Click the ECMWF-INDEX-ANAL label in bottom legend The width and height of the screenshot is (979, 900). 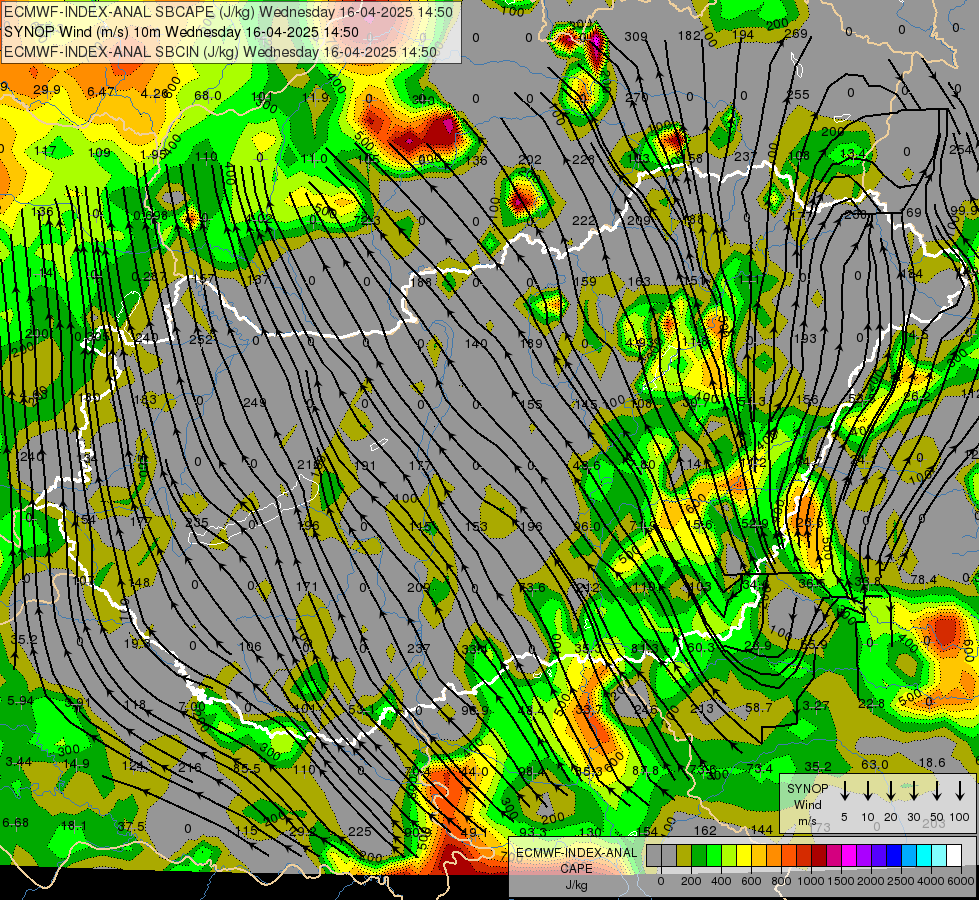[x=576, y=853]
